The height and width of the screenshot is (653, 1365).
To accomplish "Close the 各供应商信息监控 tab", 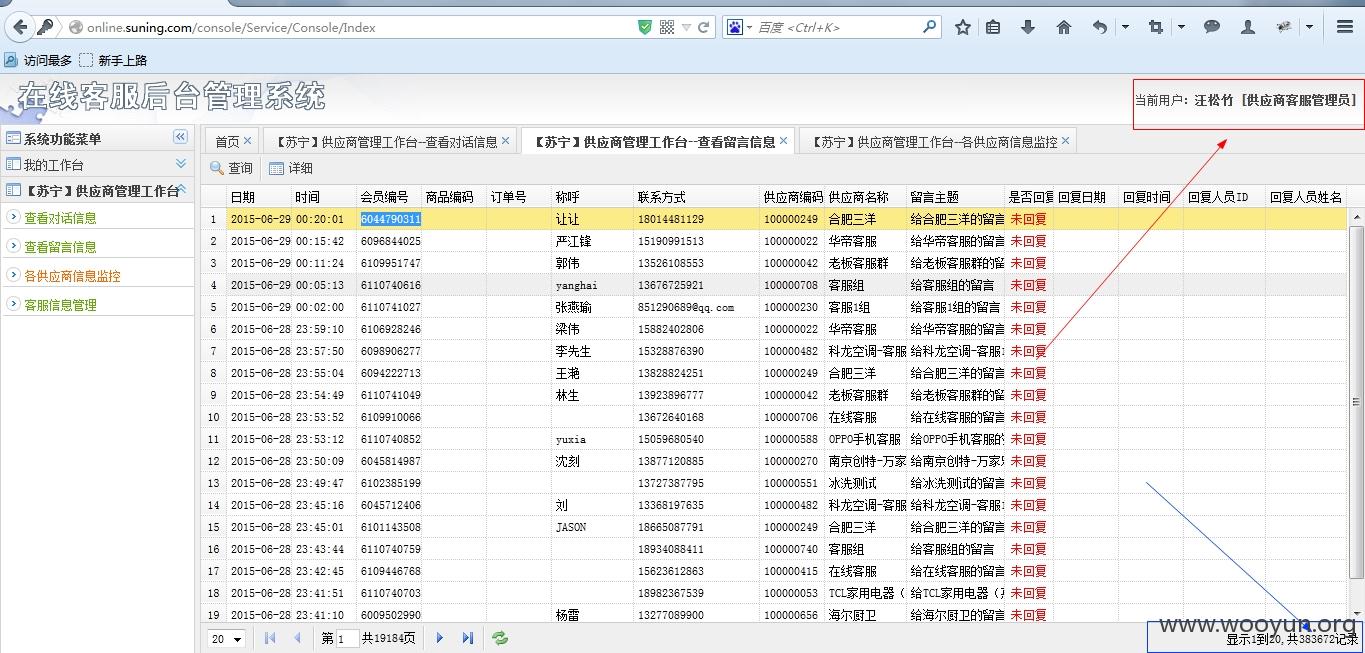I will coord(1066,141).
